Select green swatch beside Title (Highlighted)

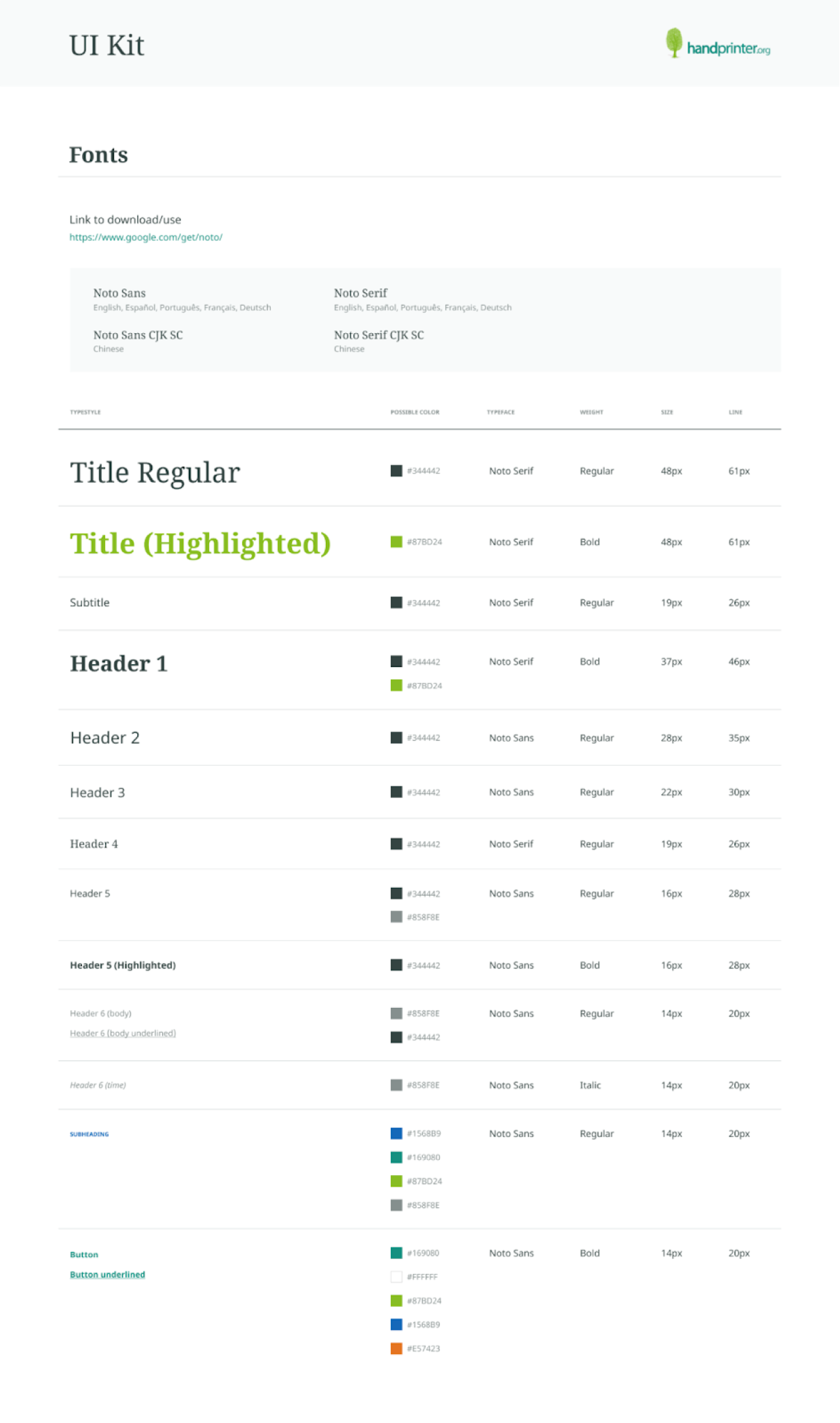click(x=396, y=542)
